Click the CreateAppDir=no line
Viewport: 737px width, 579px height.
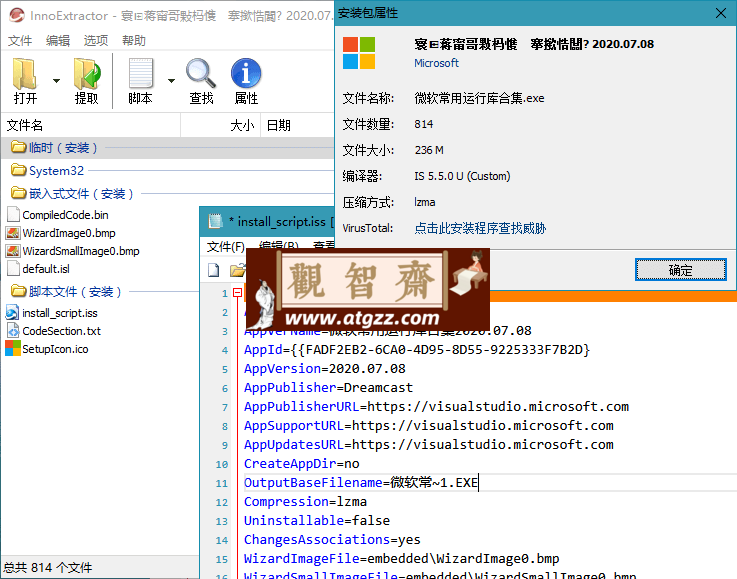pos(301,464)
